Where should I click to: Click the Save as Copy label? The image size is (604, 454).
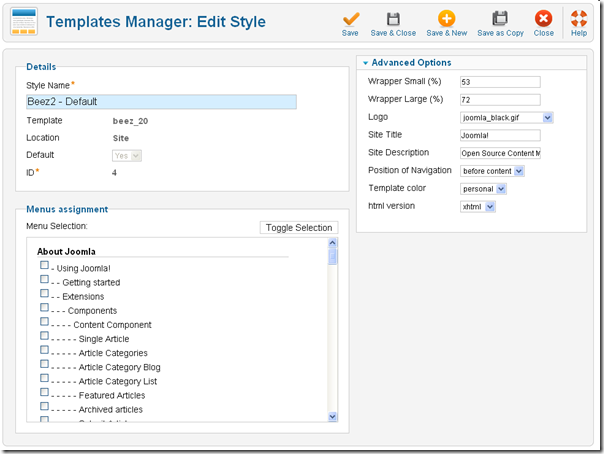500,33
